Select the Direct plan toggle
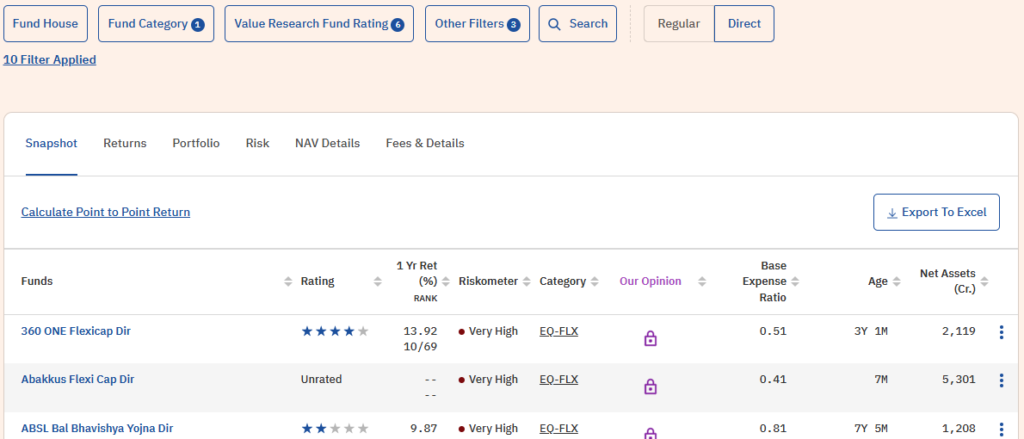Viewport: 1024px width, 439px height. tap(744, 24)
